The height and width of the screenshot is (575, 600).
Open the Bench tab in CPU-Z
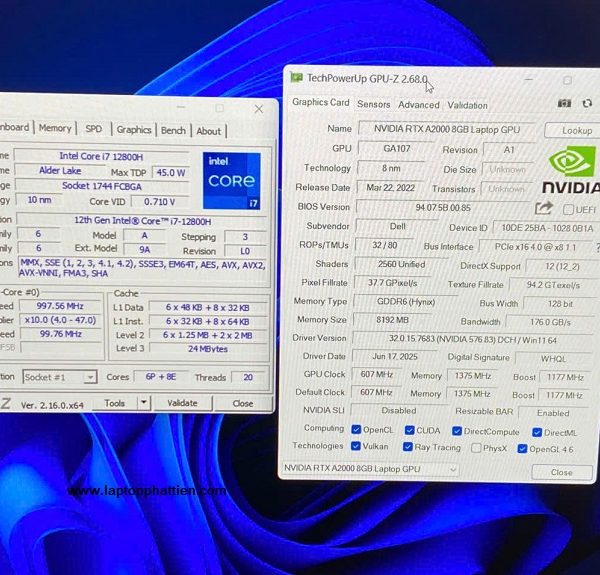pos(173,130)
